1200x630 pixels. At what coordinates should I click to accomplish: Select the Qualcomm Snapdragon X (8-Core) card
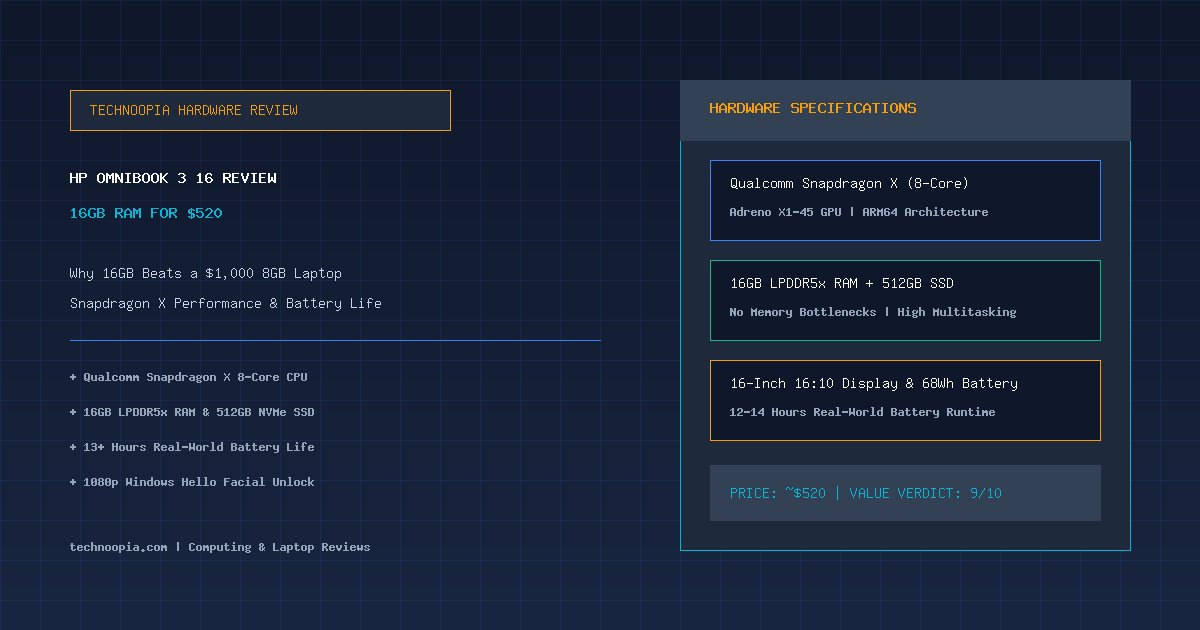click(905, 200)
